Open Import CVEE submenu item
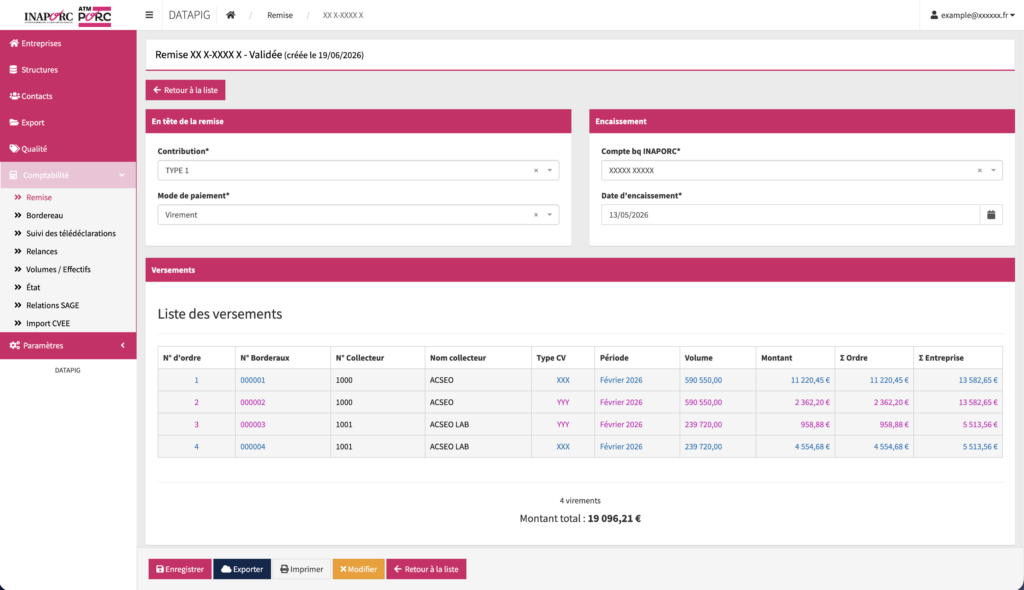The image size is (1024, 590). pos(48,323)
